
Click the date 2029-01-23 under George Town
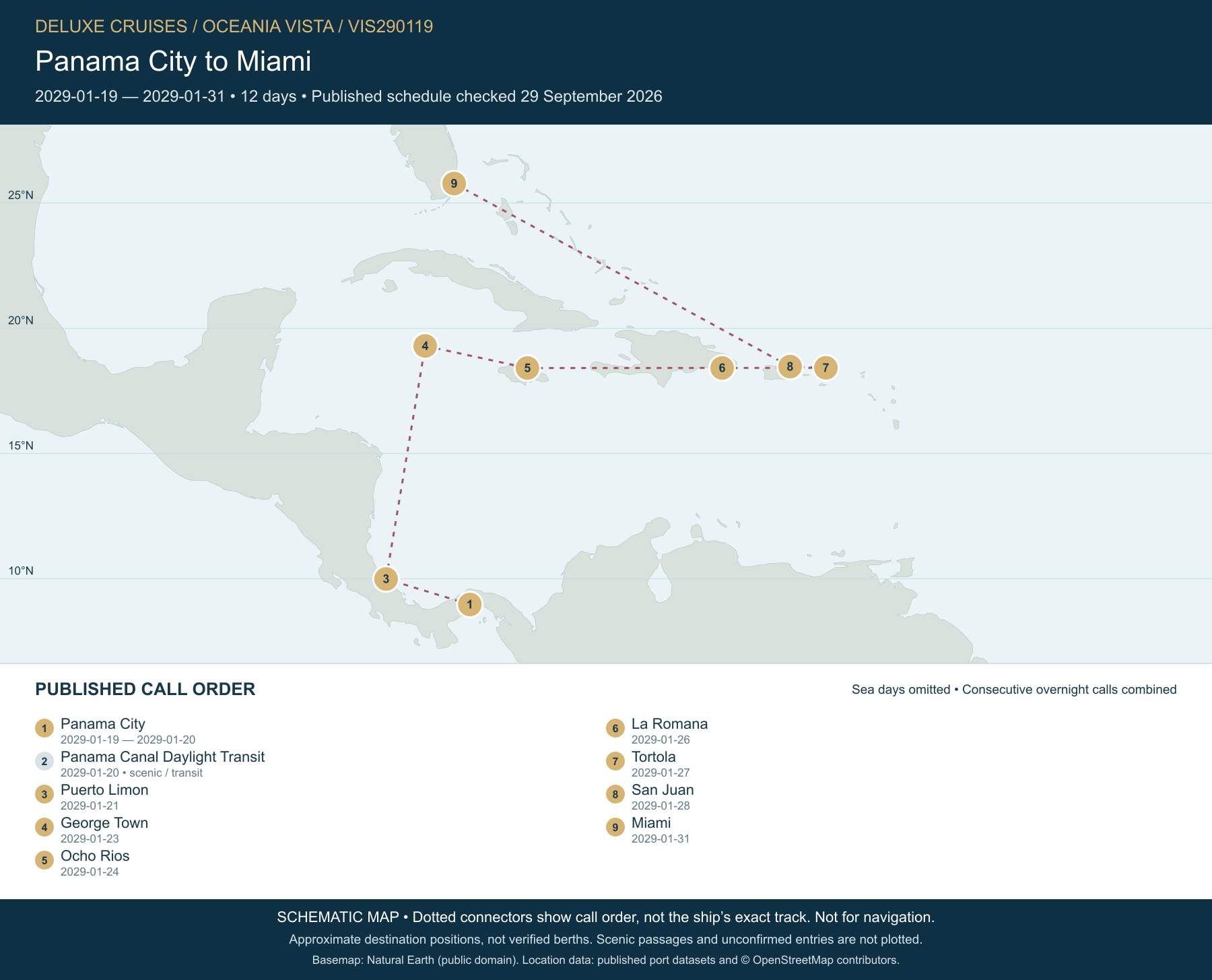pyautogui.click(x=90, y=839)
